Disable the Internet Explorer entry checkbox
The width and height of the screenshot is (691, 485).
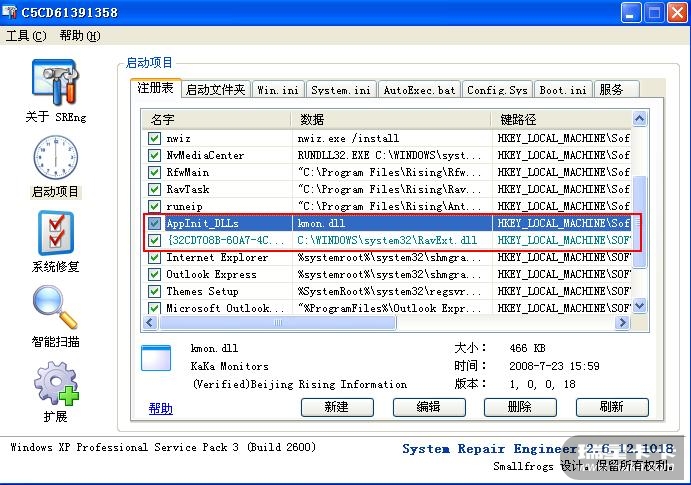[154, 257]
